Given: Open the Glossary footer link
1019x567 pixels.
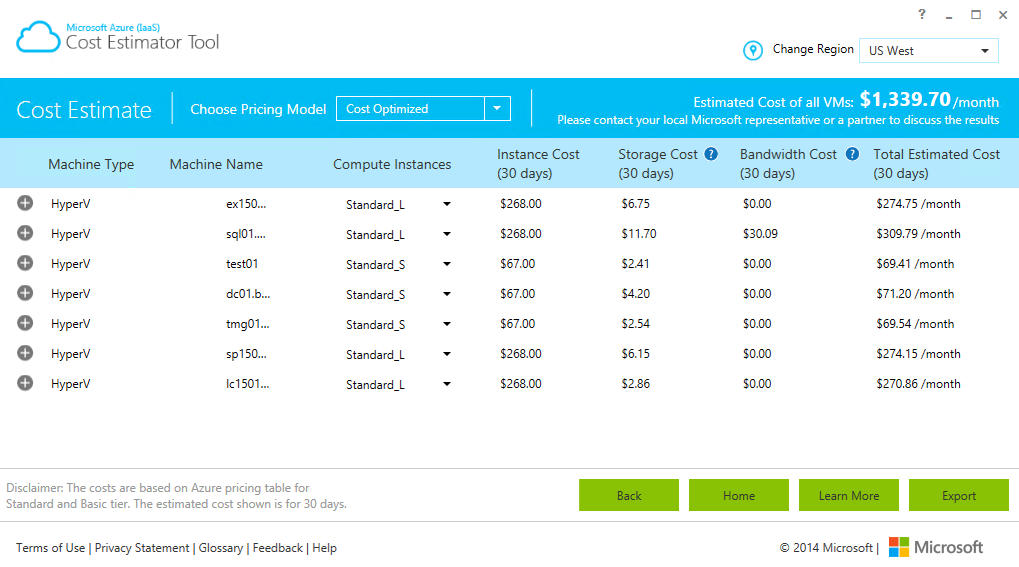Looking at the screenshot, I should coord(221,548).
